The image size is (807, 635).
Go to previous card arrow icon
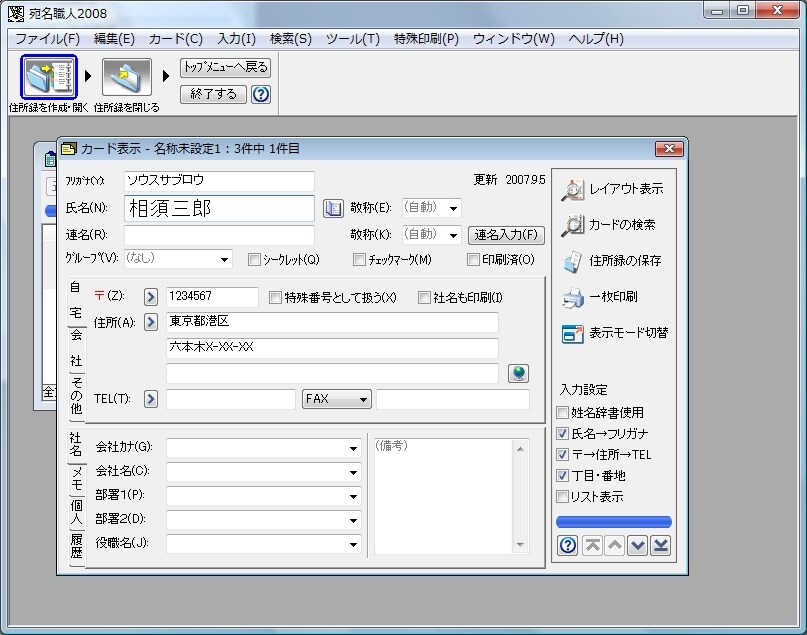[x=615, y=545]
